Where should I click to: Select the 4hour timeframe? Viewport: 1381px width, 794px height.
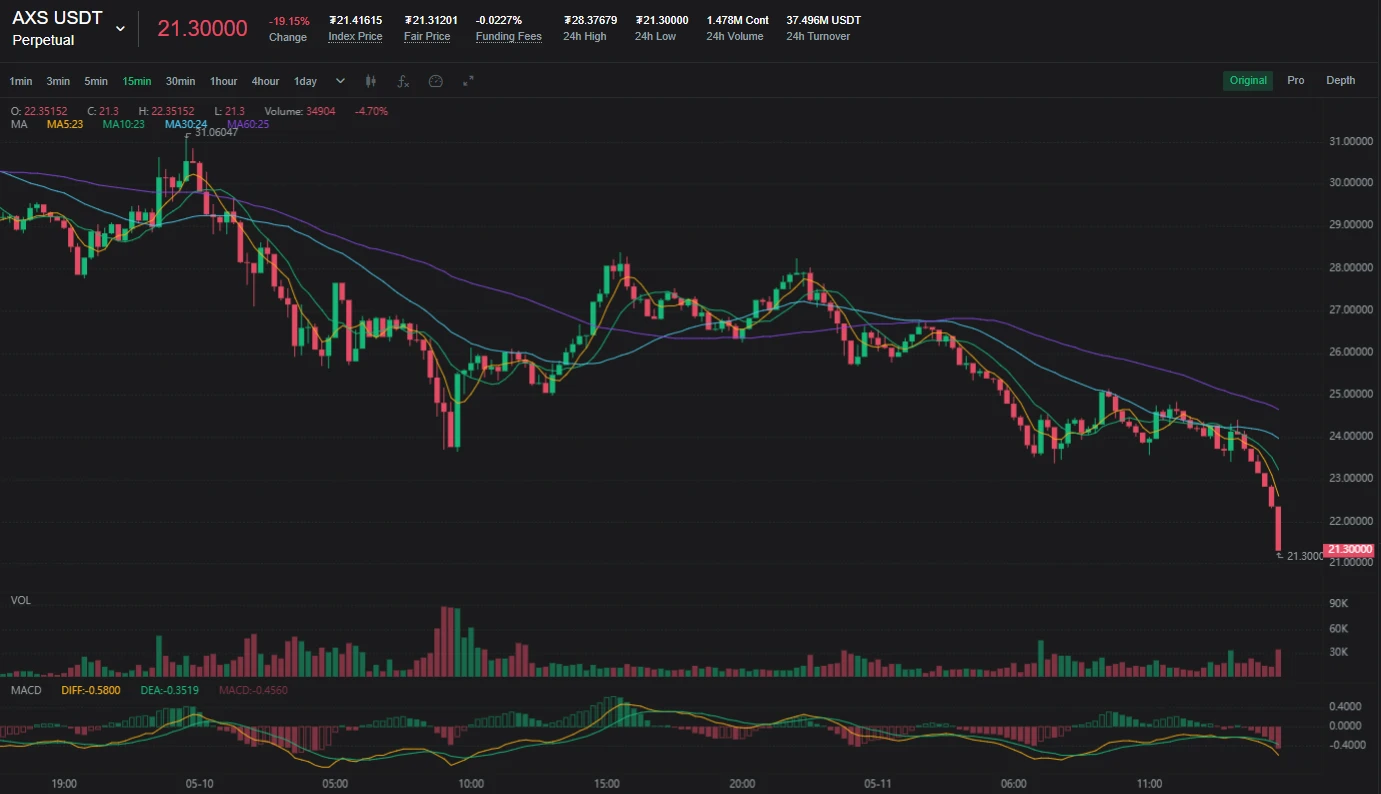pyautogui.click(x=265, y=81)
